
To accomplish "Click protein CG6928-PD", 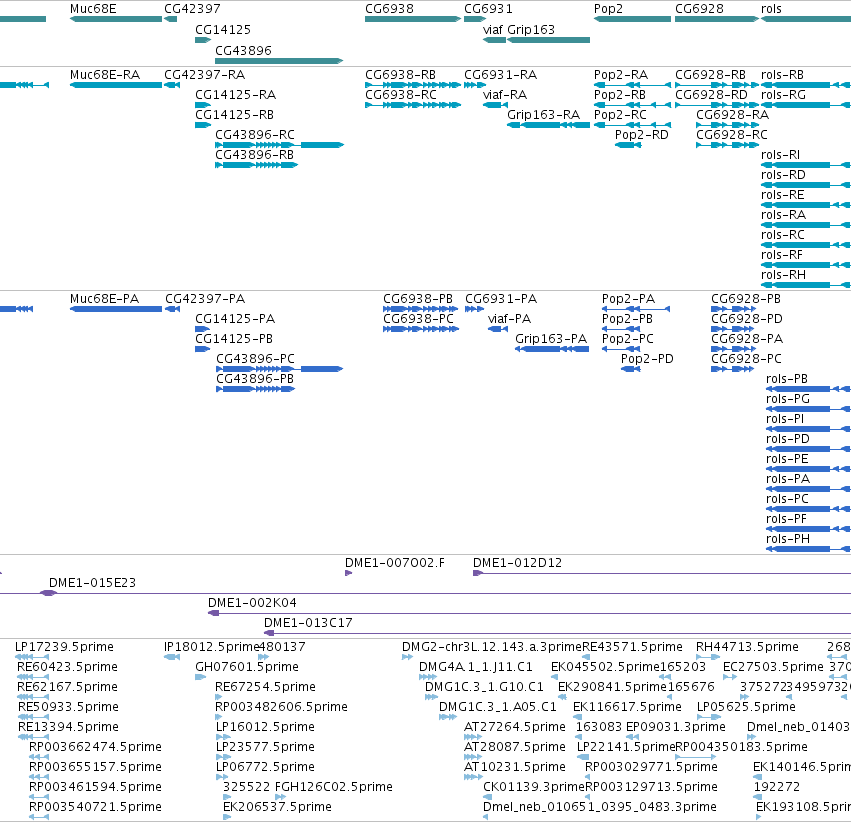I will pyautogui.click(x=747, y=319).
